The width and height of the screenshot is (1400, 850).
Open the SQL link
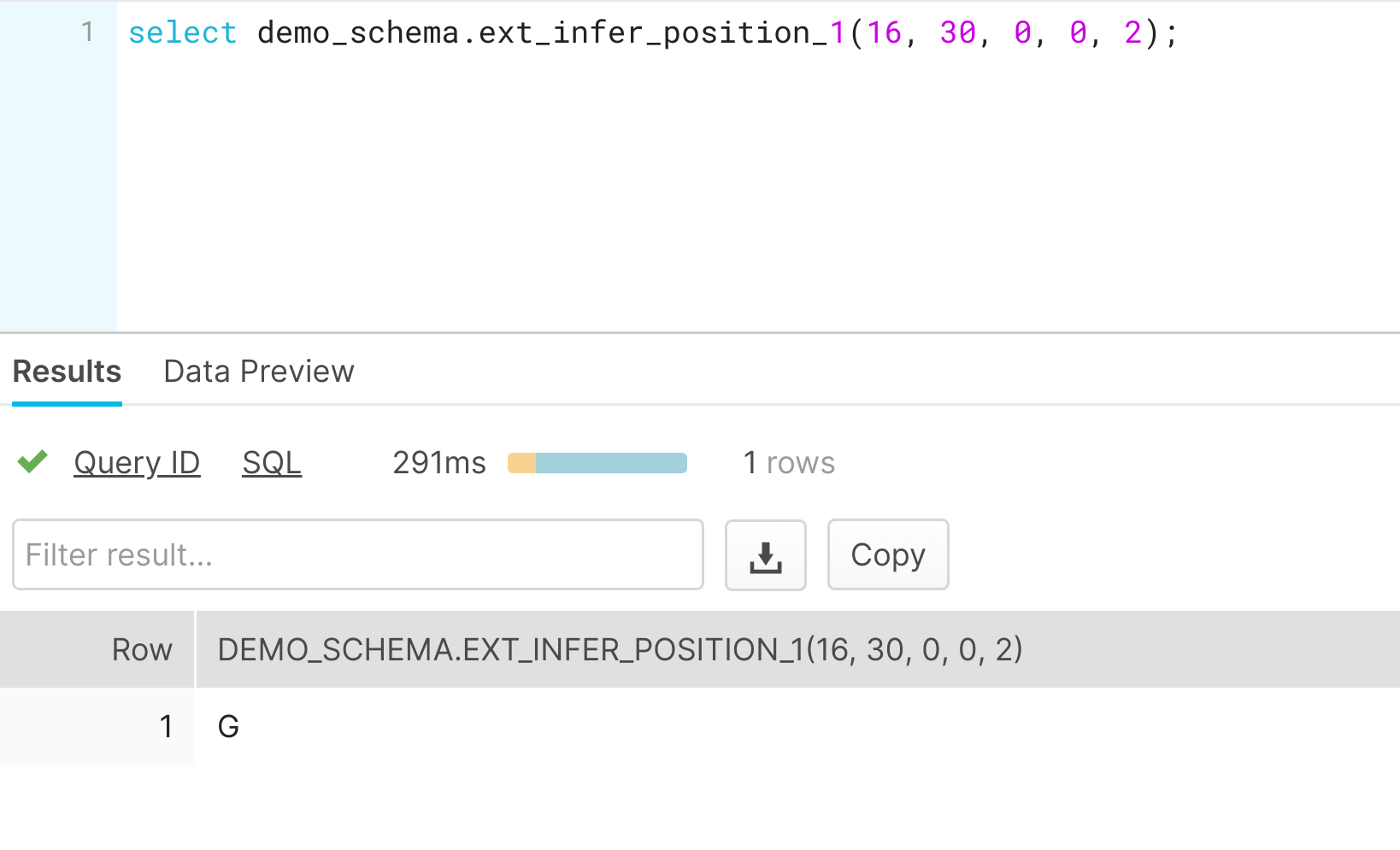click(x=272, y=462)
